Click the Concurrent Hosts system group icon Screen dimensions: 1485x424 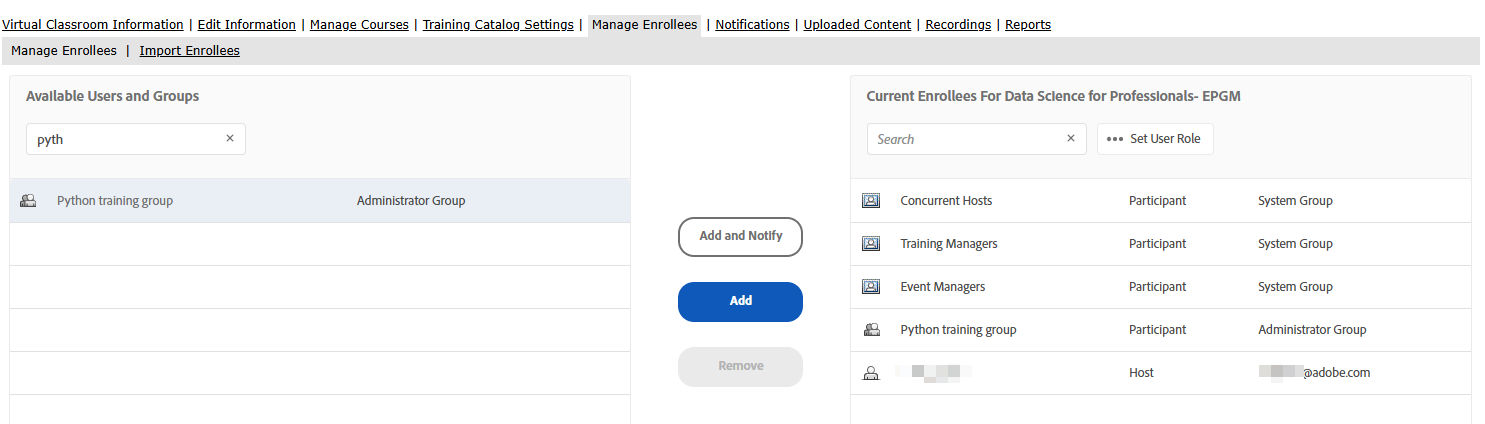(871, 201)
